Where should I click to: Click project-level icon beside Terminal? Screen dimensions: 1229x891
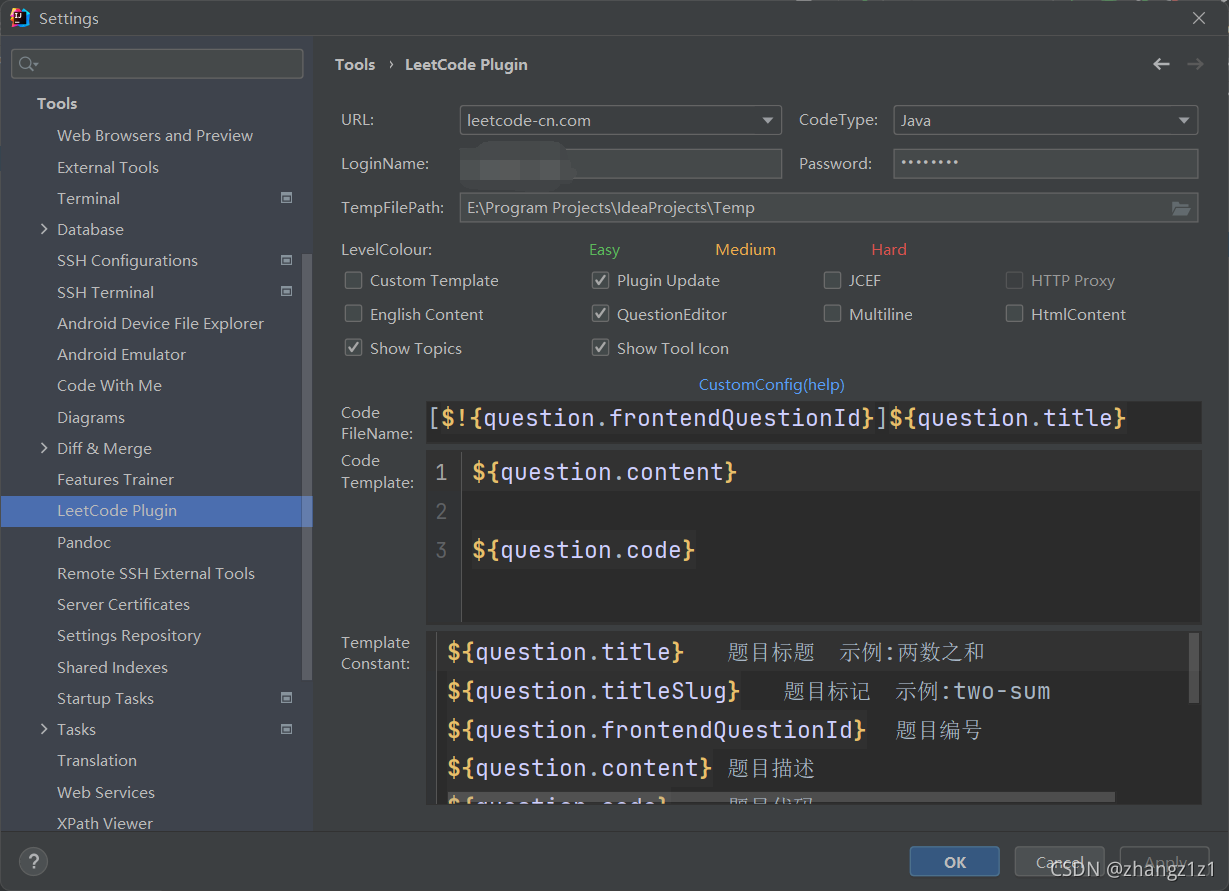pyautogui.click(x=287, y=198)
